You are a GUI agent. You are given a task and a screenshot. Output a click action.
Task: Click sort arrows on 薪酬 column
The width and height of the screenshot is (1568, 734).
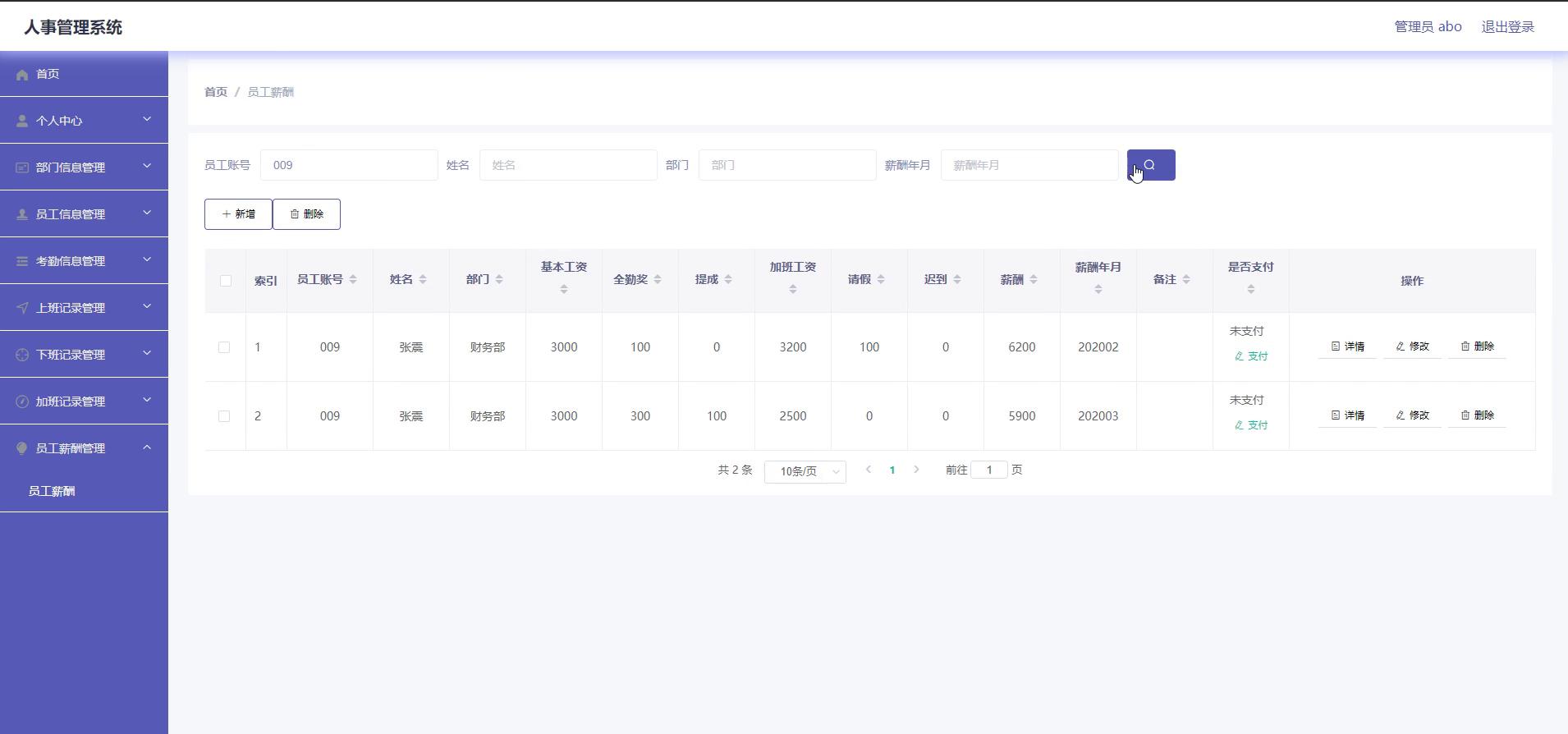point(1034,280)
